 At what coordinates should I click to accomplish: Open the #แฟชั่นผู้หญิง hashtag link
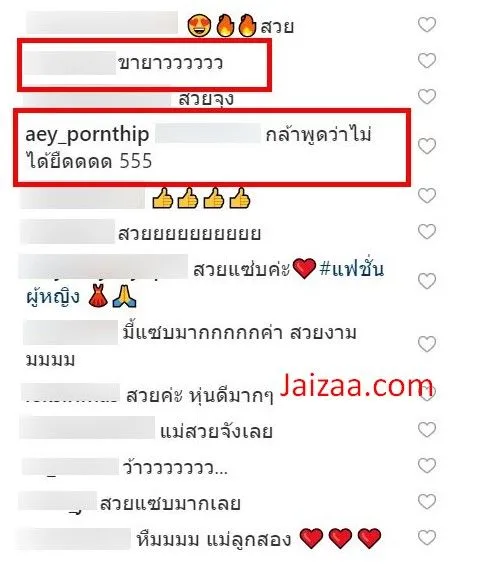(205, 283)
